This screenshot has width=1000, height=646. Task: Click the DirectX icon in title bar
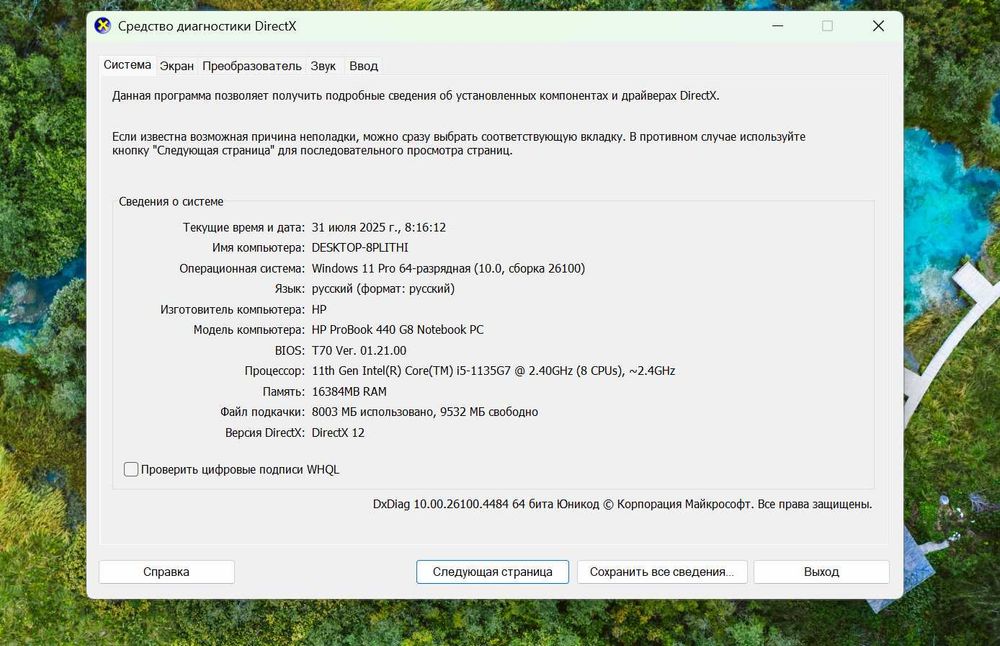tap(102, 26)
